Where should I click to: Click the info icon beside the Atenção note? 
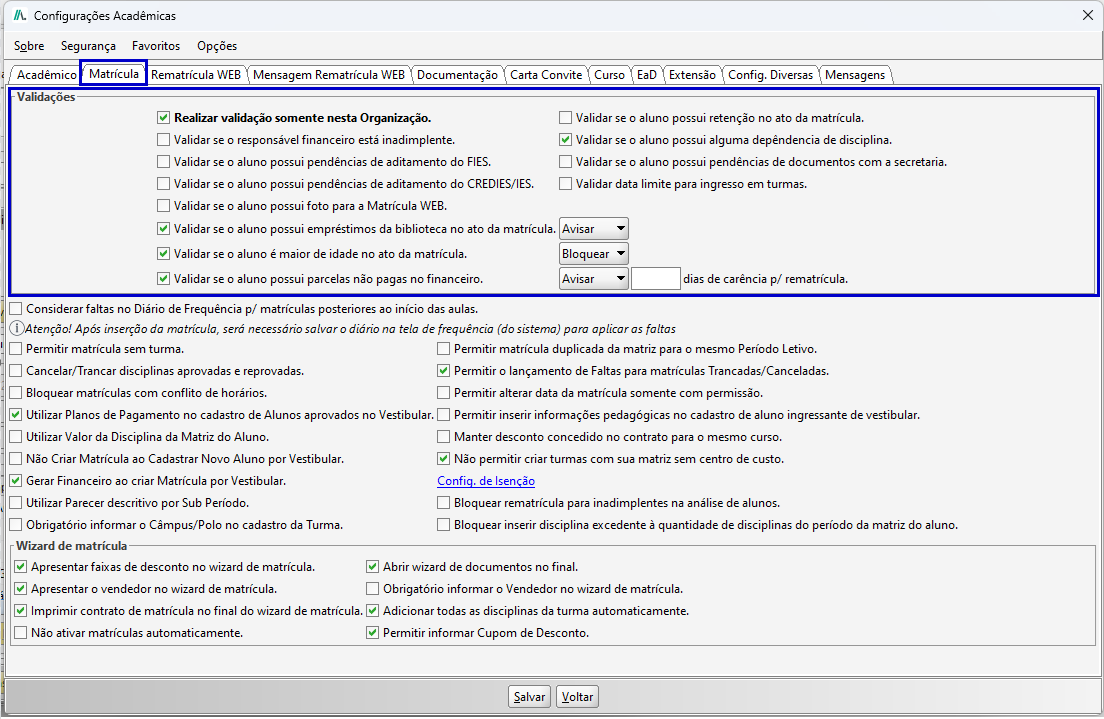(x=16, y=328)
